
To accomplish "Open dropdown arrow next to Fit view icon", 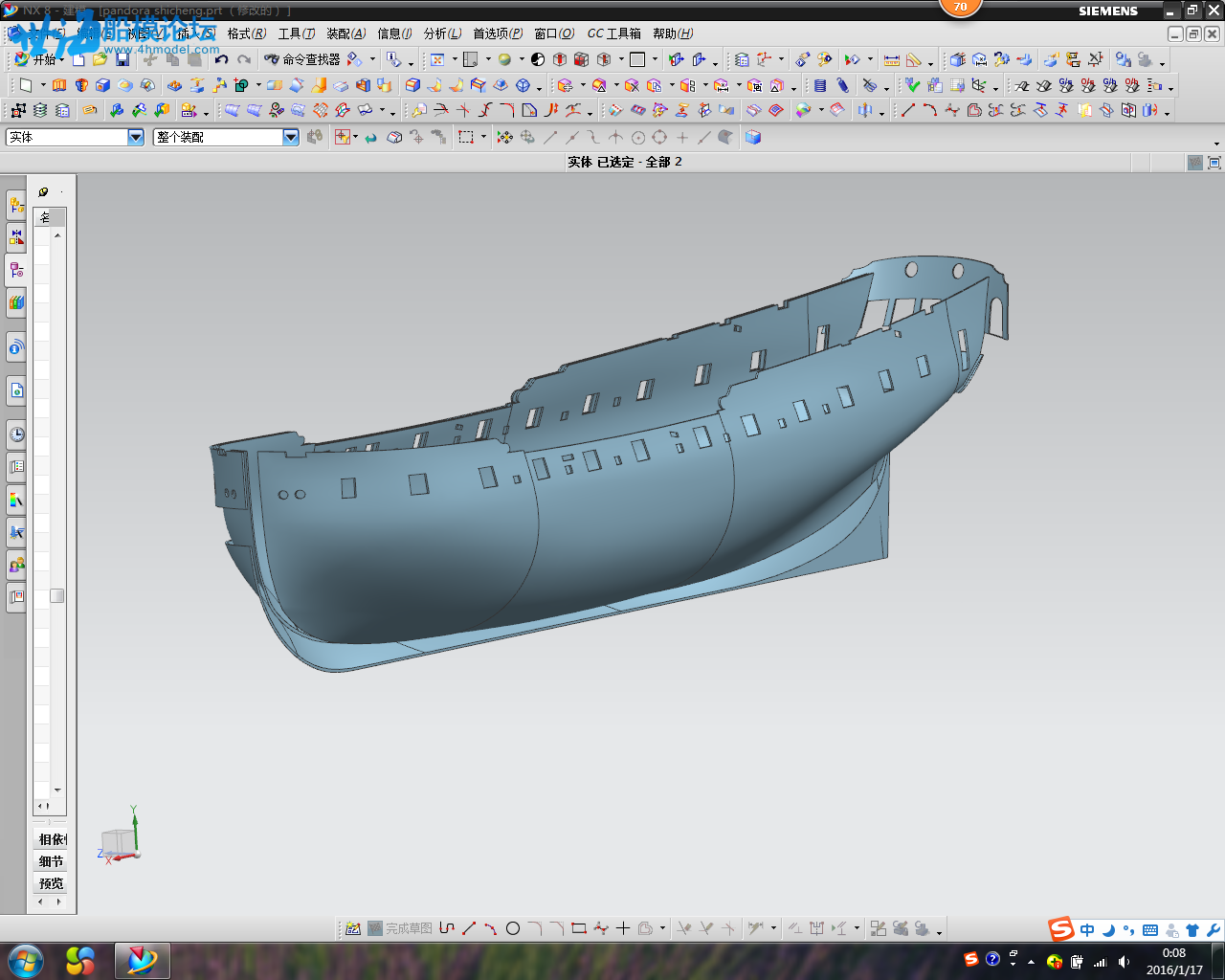I will 455,59.
